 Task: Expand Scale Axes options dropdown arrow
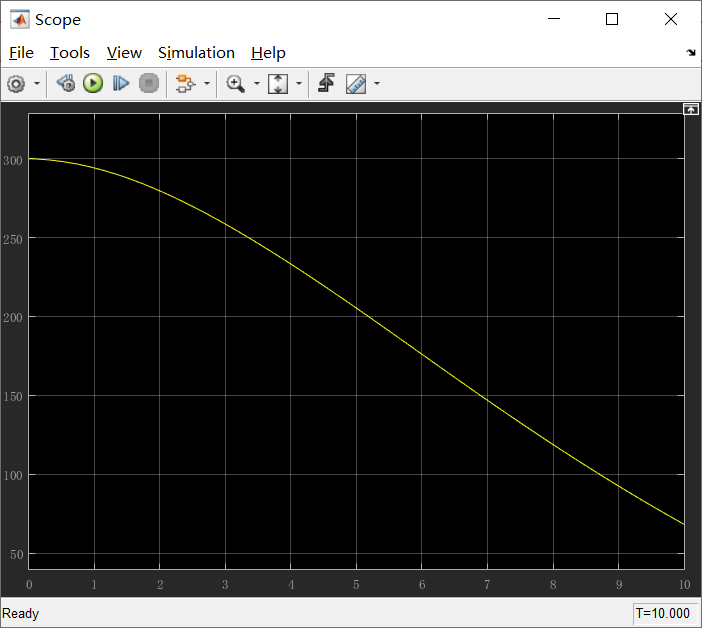tap(299, 84)
